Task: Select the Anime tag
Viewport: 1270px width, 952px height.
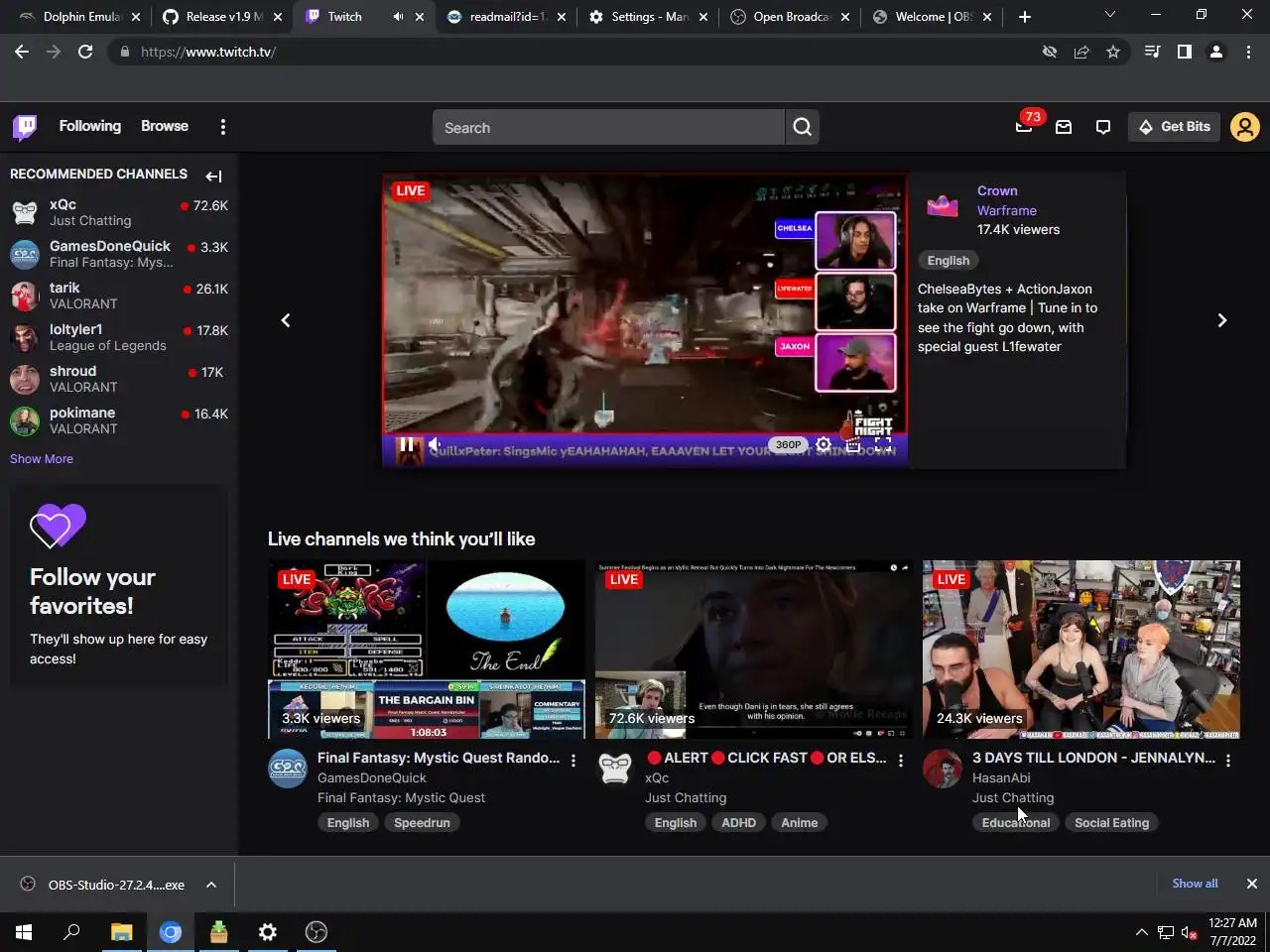Action: (x=800, y=823)
